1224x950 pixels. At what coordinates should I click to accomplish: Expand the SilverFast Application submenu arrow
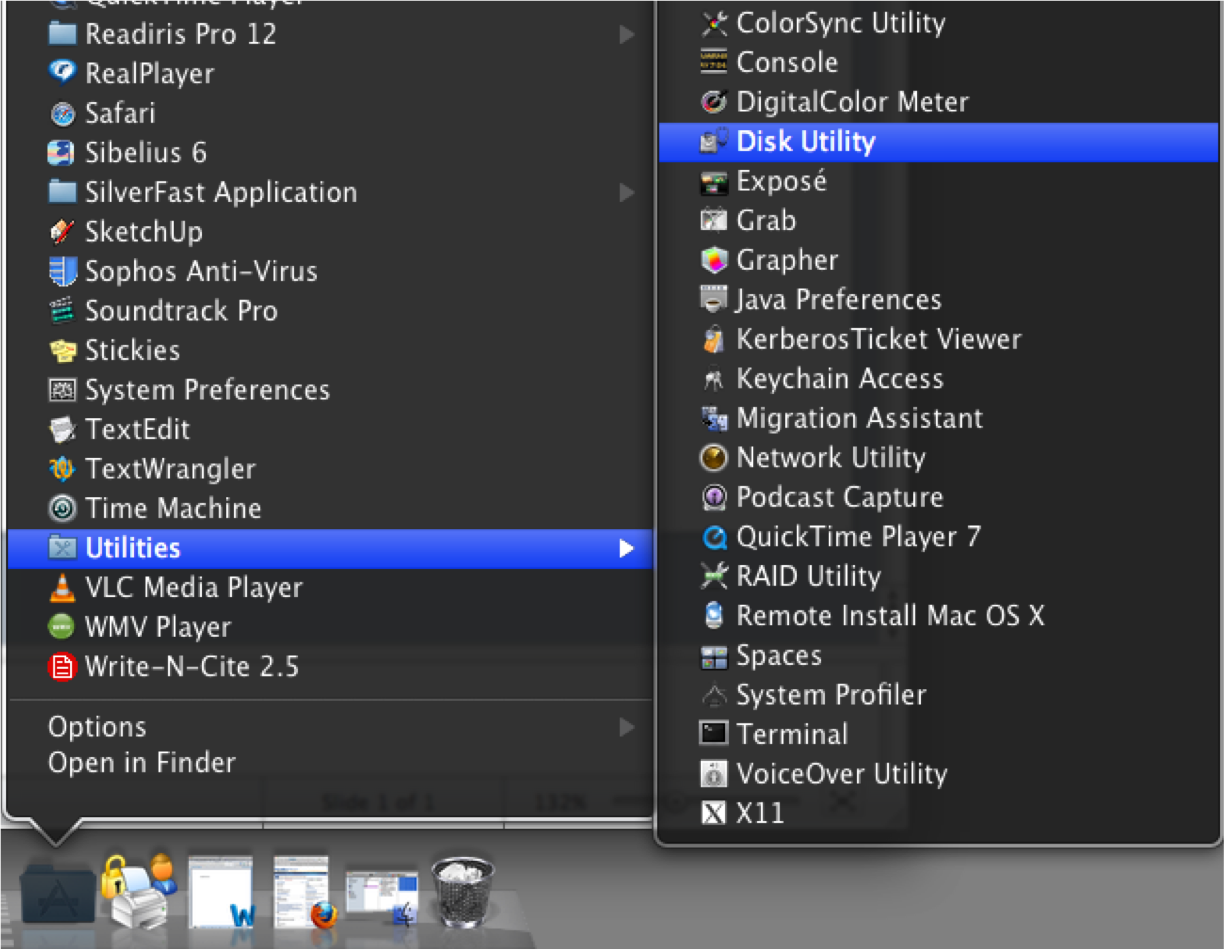coord(627,192)
